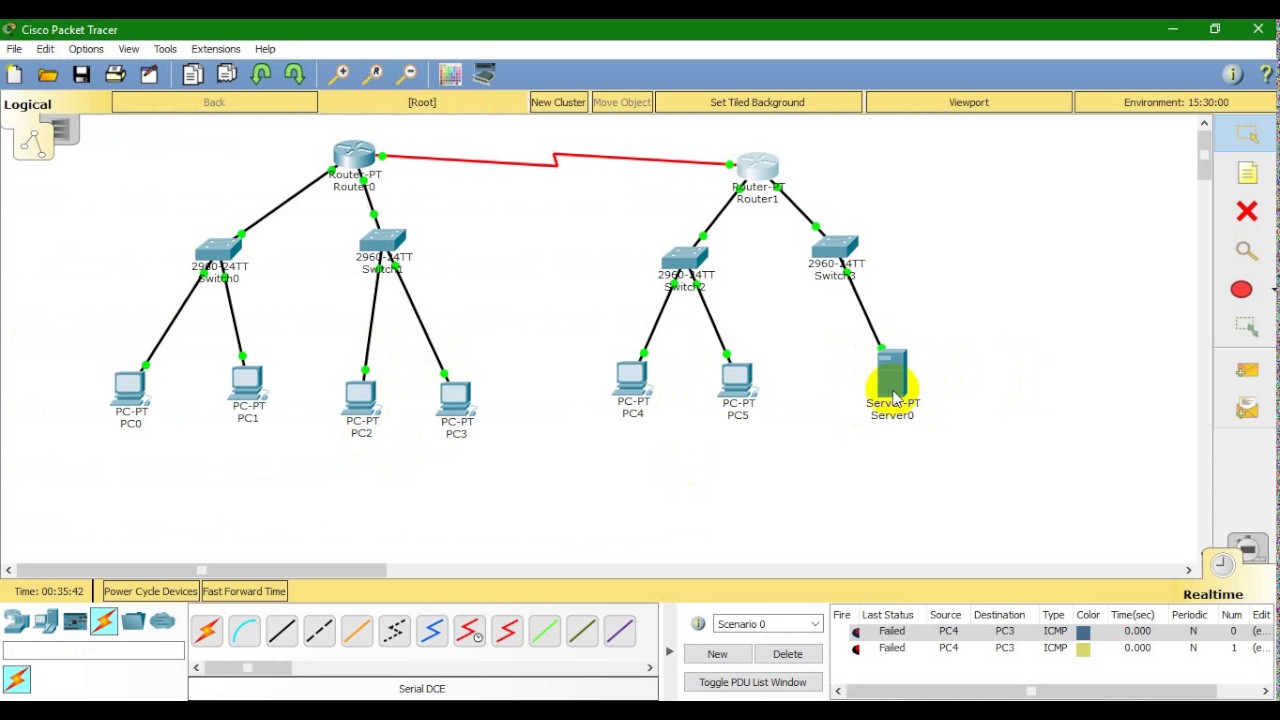Open the Edit menu
The image size is (1280, 720).
pyautogui.click(x=45, y=49)
